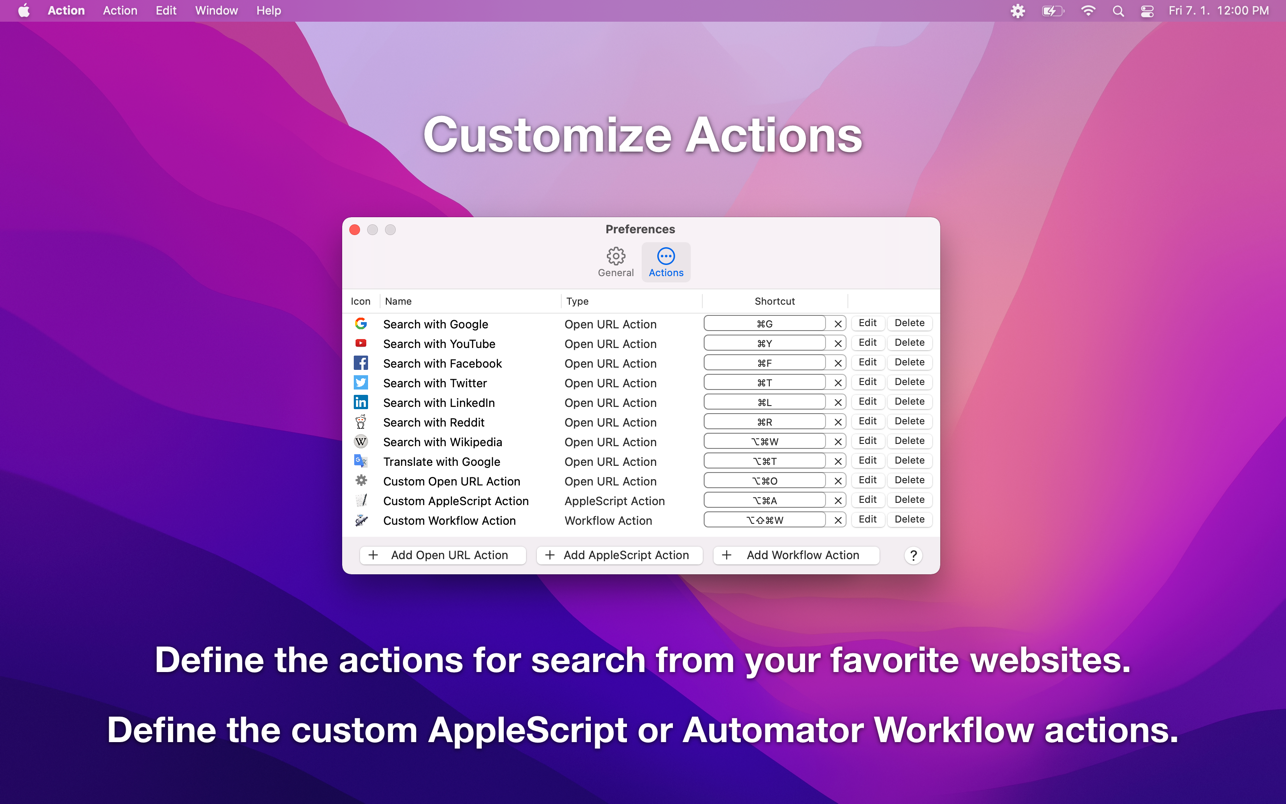Click the ⌘G shortcut field
1286x804 pixels.
coord(765,324)
